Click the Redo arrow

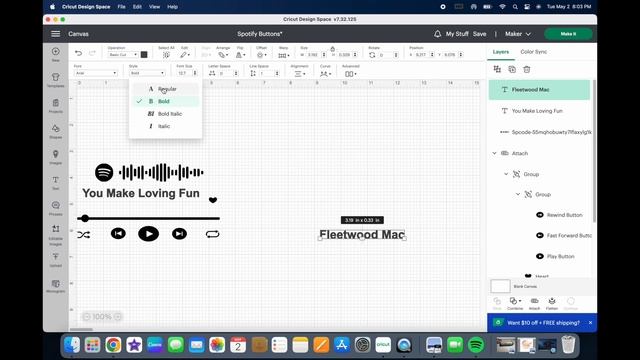coord(92,53)
